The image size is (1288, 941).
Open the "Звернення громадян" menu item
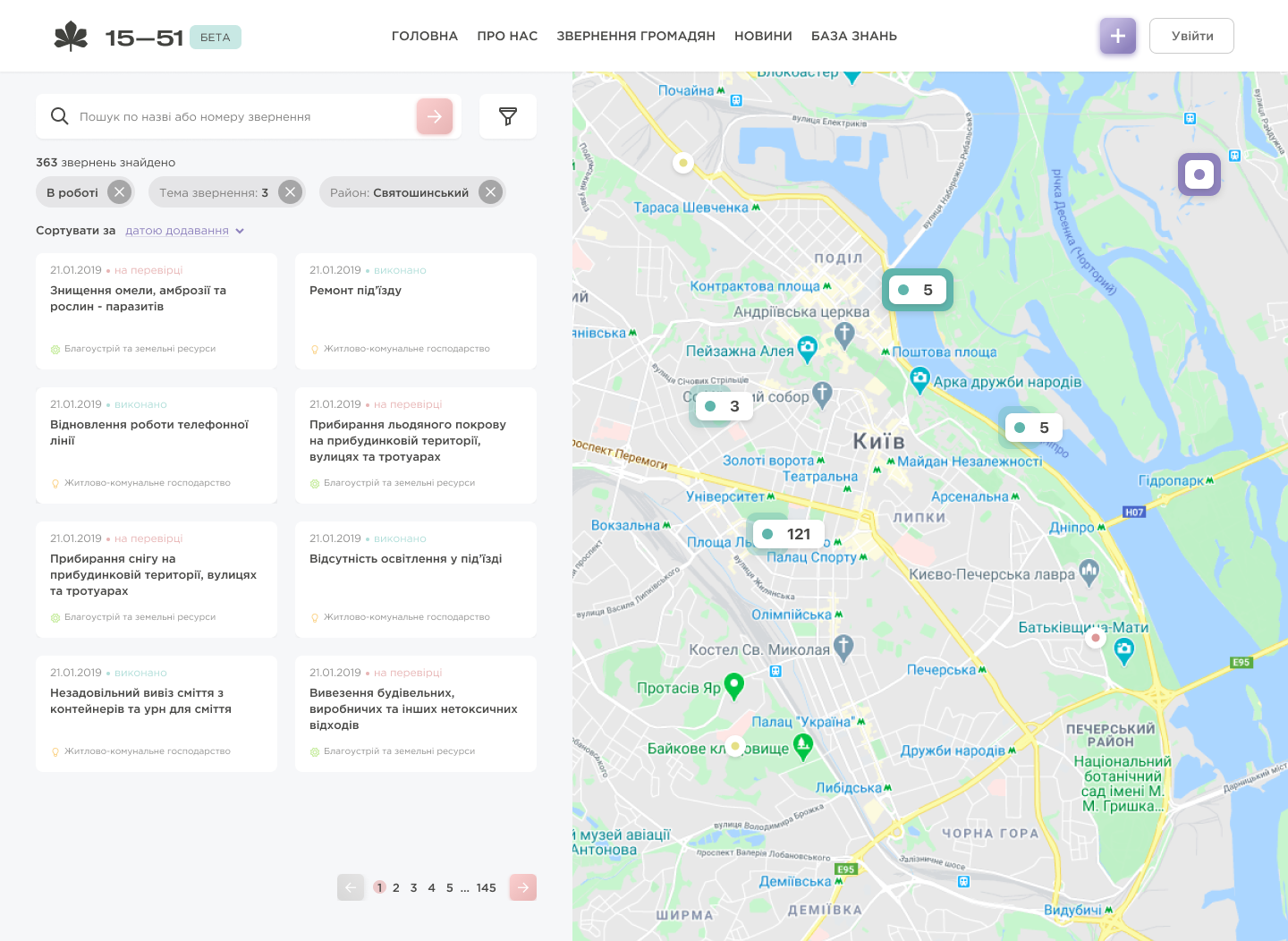(x=636, y=36)
